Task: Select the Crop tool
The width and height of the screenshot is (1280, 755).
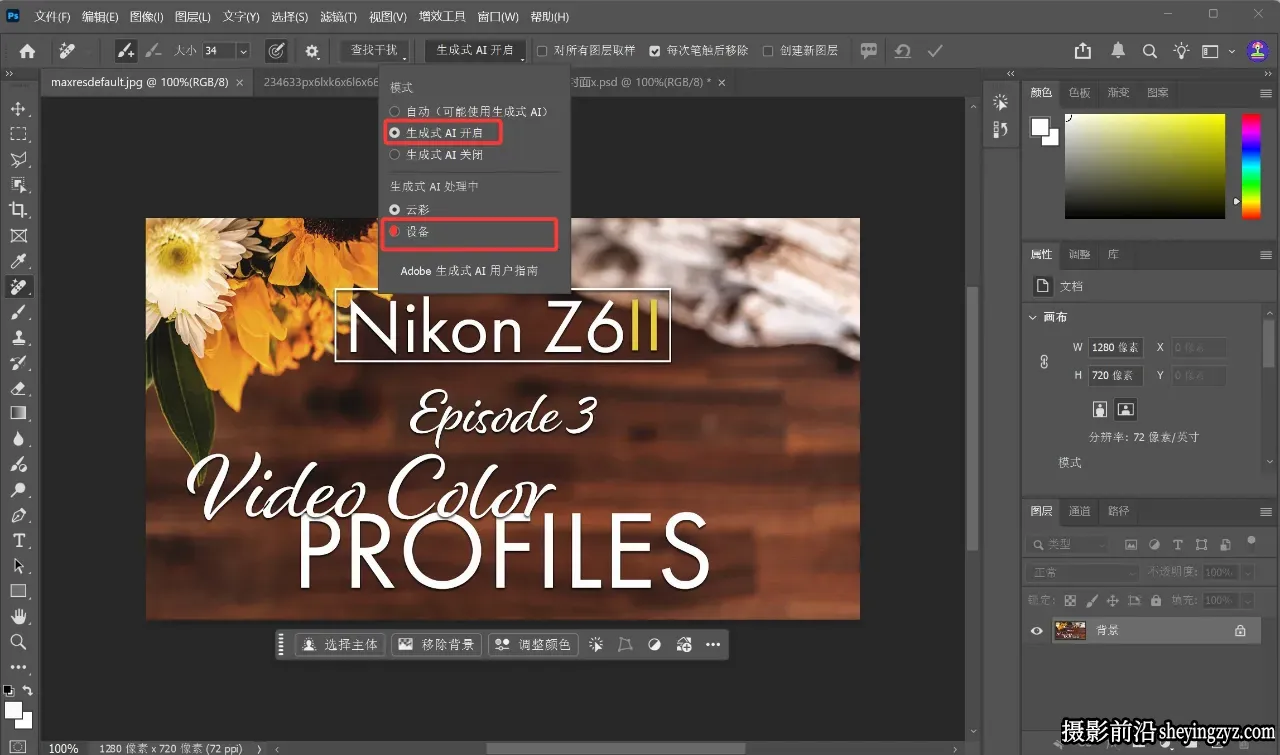Action: pyautogui.click(x=18, y=210)
